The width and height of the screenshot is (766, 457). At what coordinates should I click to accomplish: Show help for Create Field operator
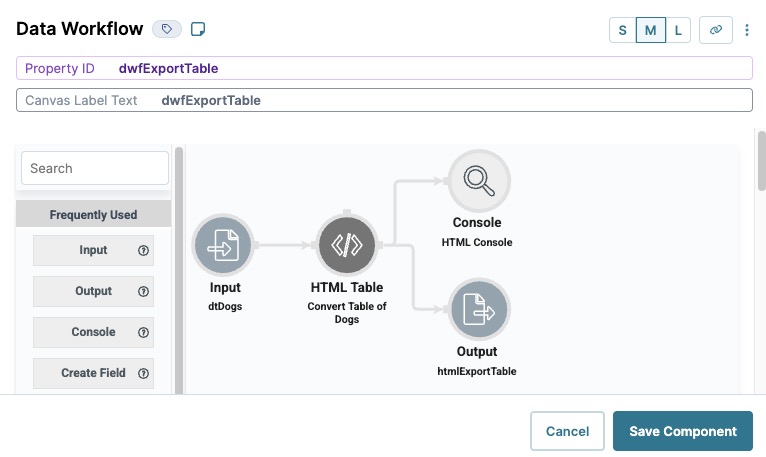tap(143, 373)
